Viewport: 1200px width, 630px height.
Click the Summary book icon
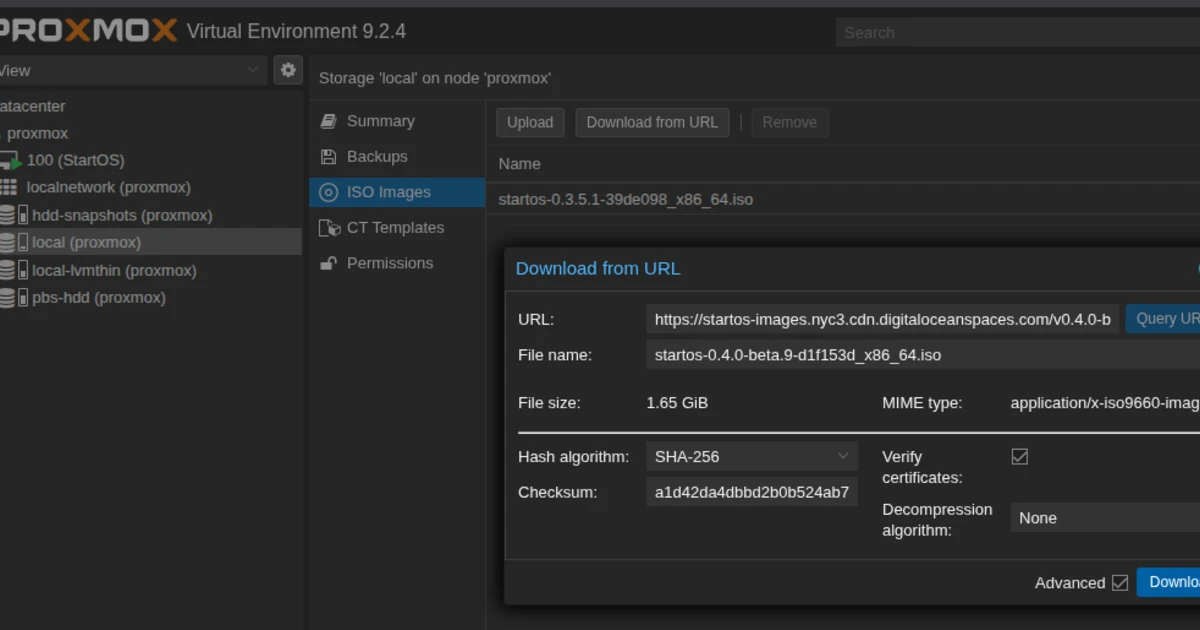pyautogui.click(x=328, y=121)
